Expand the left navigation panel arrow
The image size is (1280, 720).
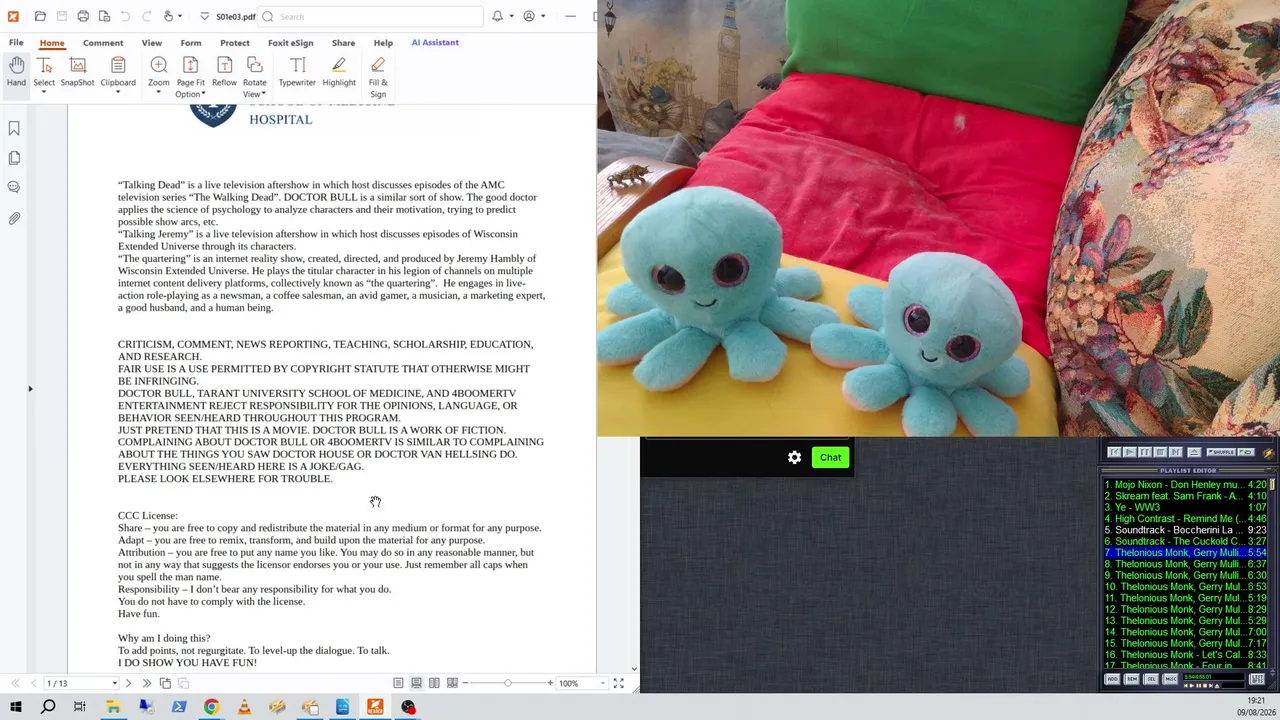30,389
